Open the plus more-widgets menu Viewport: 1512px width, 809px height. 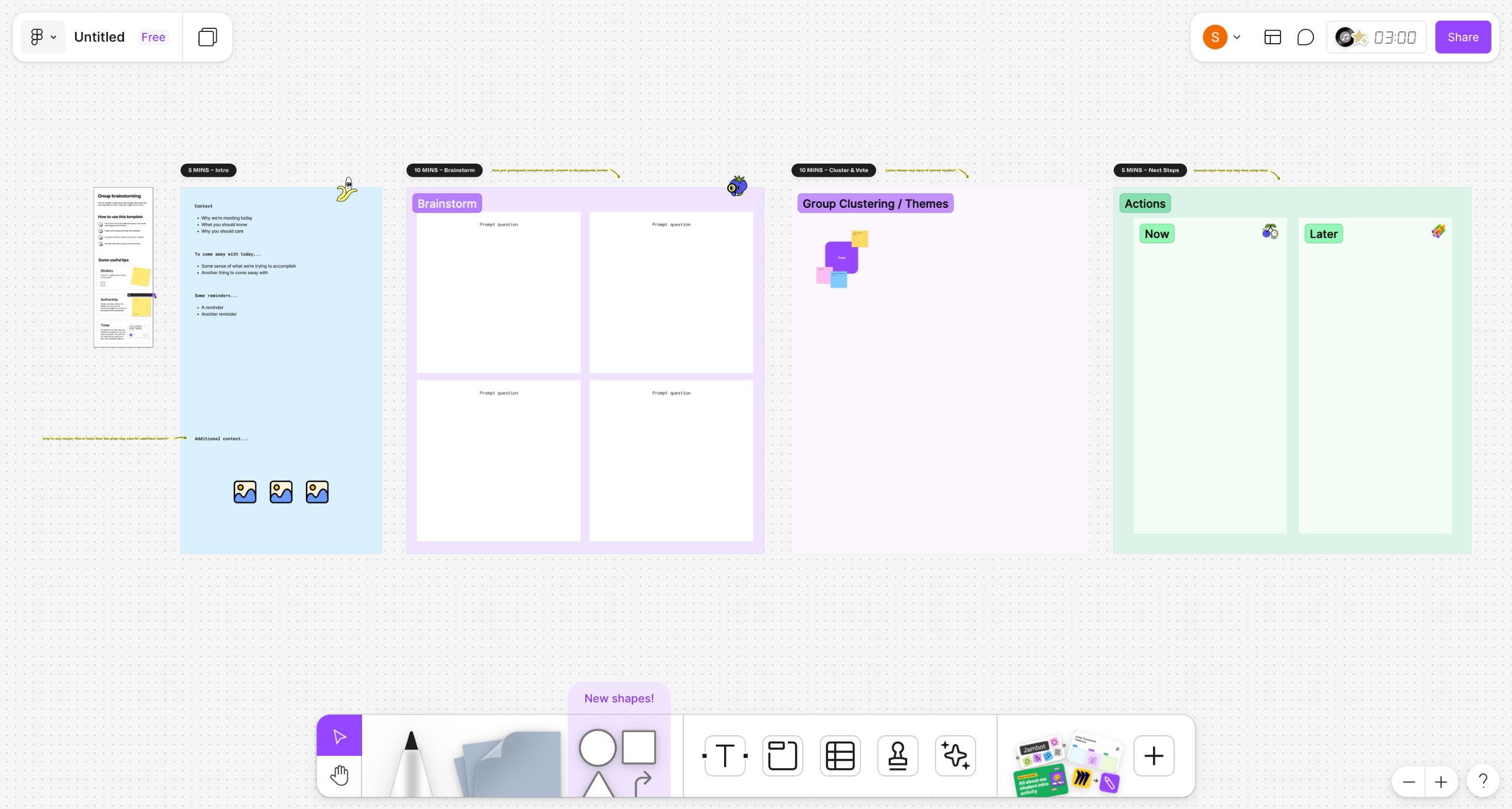pos(1153,756)
